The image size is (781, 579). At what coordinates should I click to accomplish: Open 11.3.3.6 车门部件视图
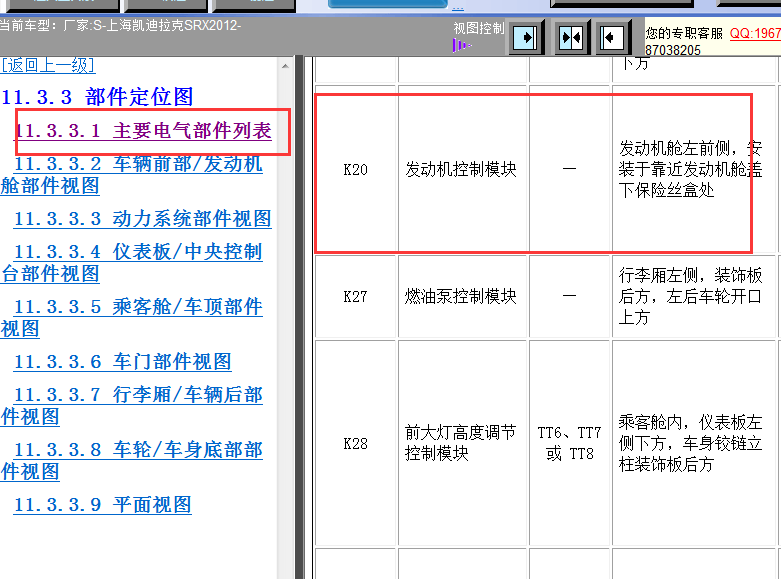[123, 362]
